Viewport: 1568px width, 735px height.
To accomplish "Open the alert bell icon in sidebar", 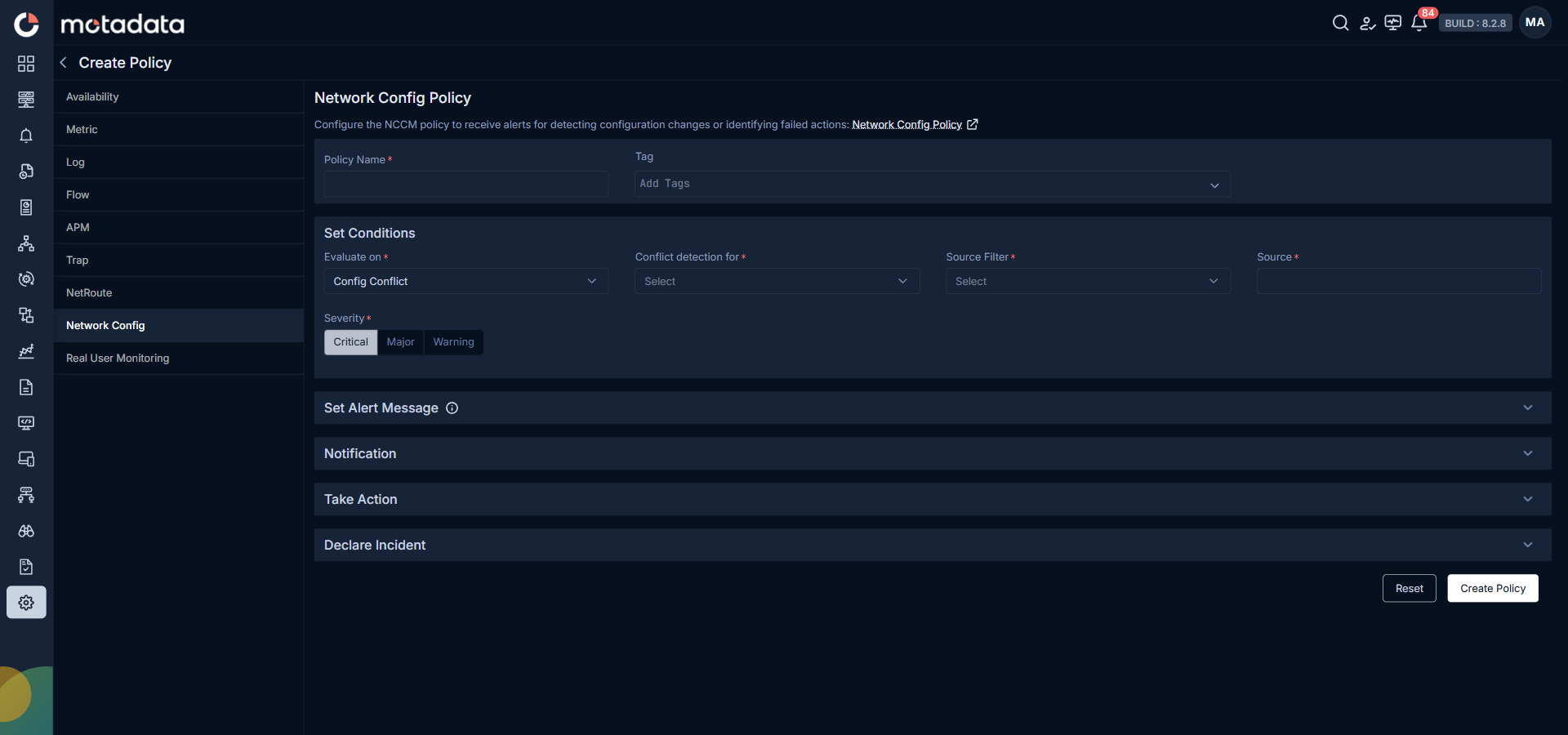I will [26, 136].
